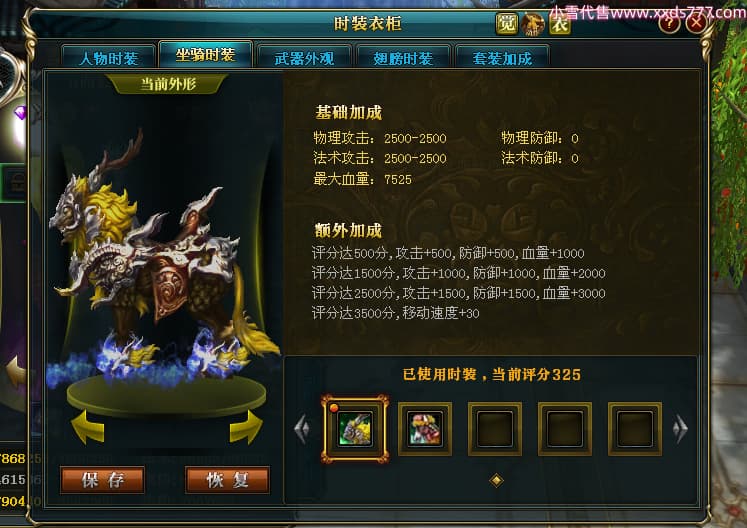The width and height of the screenshot is (747, 528).
Task: Select the active 坐骑时装 tab
Action: (205, 54)
